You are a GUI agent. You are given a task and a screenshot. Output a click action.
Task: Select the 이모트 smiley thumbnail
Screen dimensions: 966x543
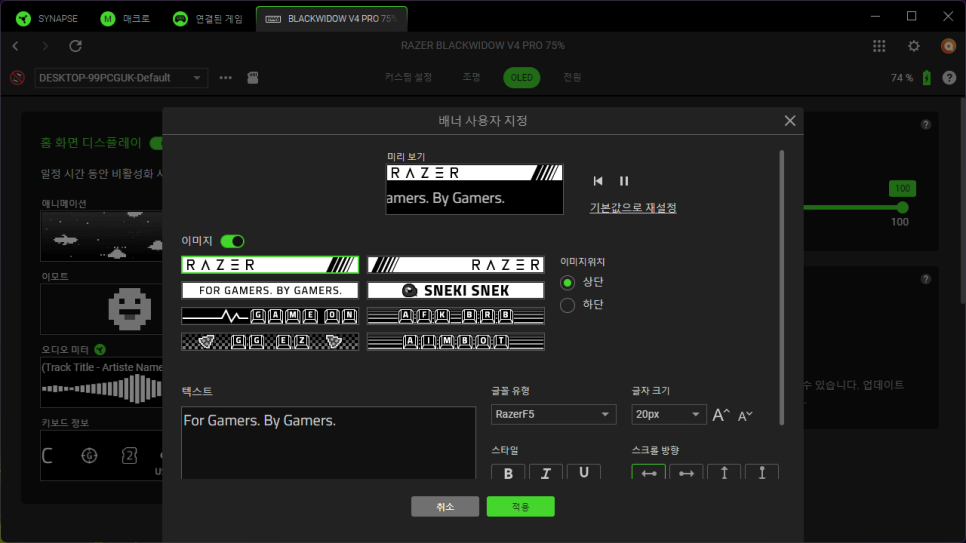click(102, 309)
